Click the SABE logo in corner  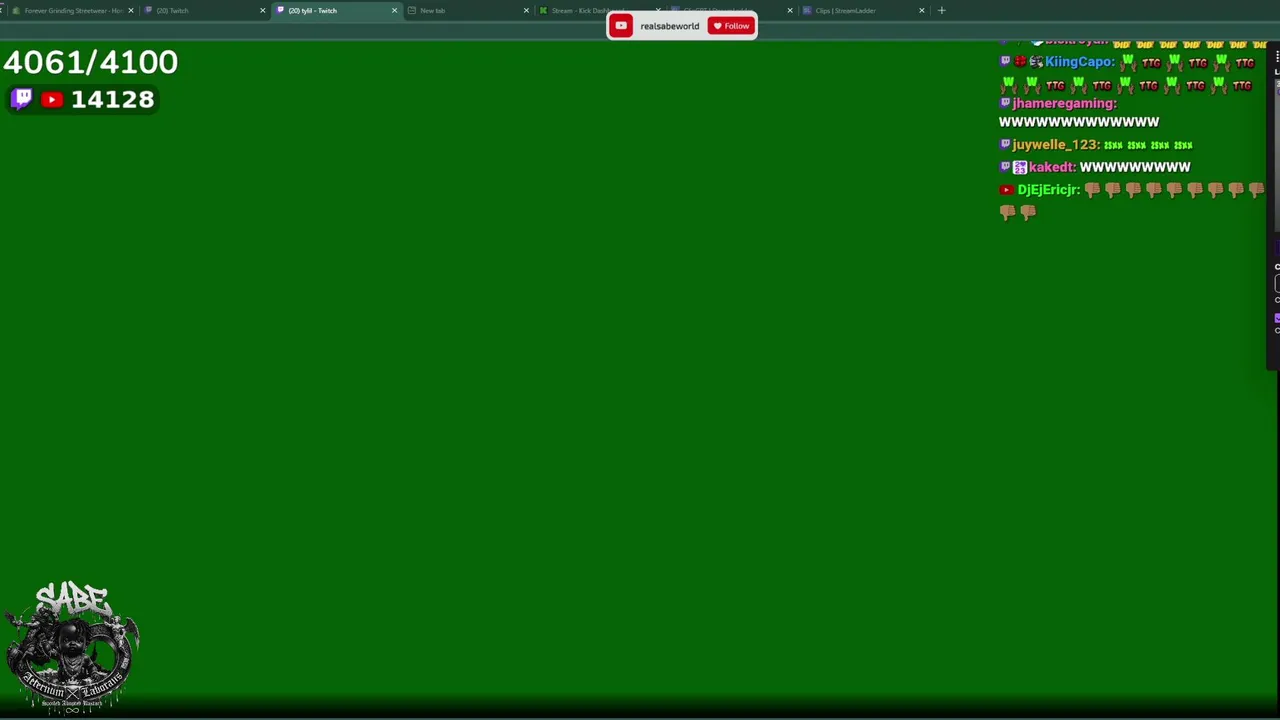(x=71, y=646)
